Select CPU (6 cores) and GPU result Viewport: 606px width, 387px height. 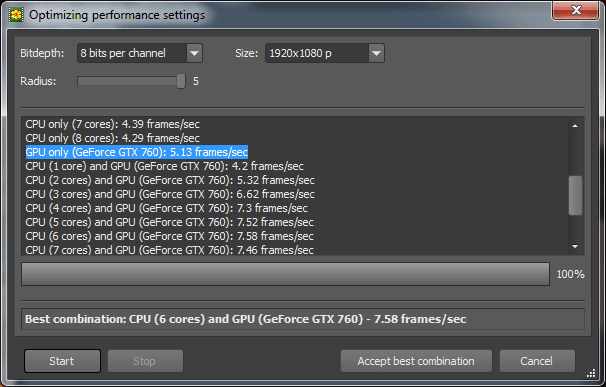(x=169, y=236)
